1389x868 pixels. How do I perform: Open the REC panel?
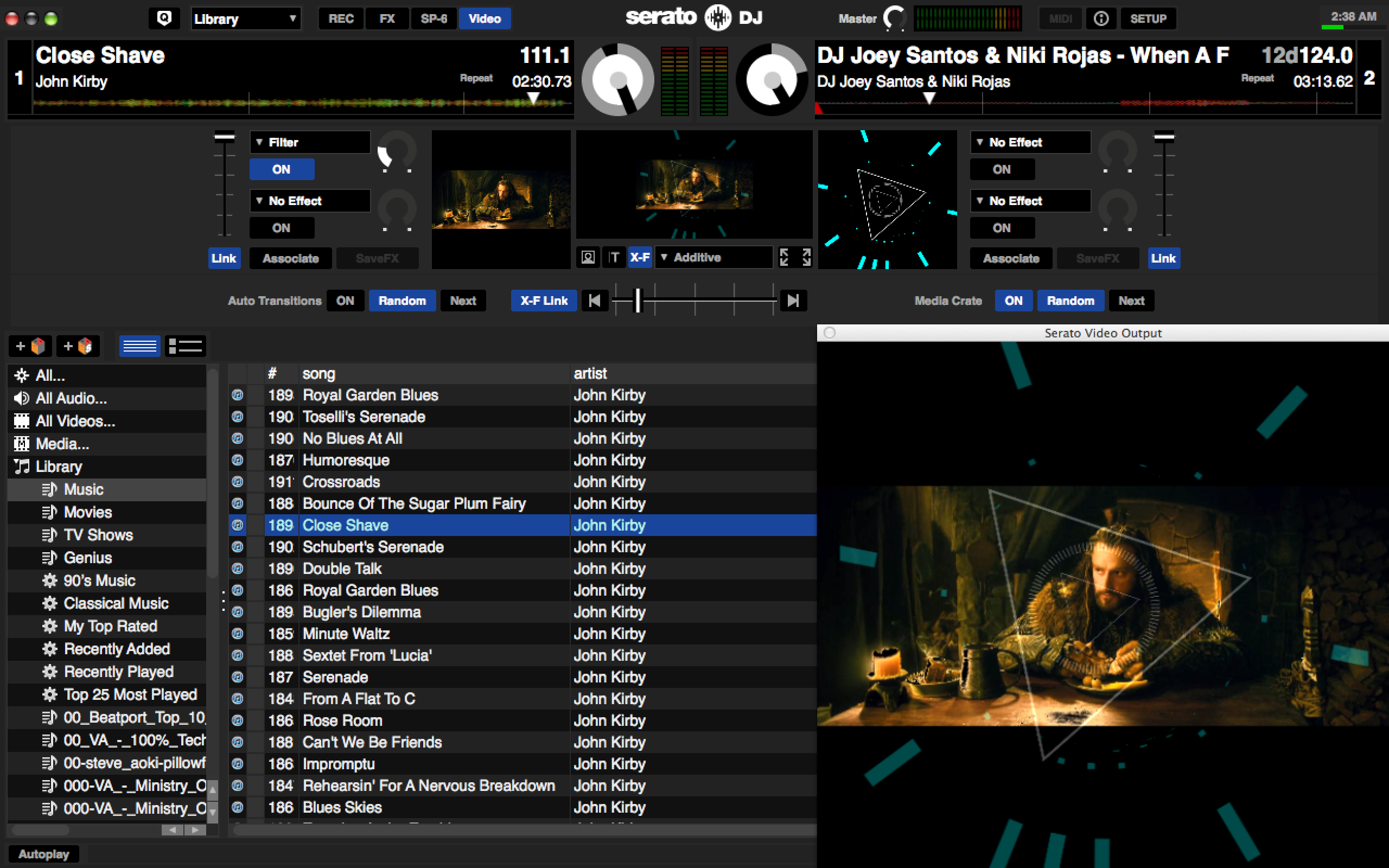(x=341, y=18)
